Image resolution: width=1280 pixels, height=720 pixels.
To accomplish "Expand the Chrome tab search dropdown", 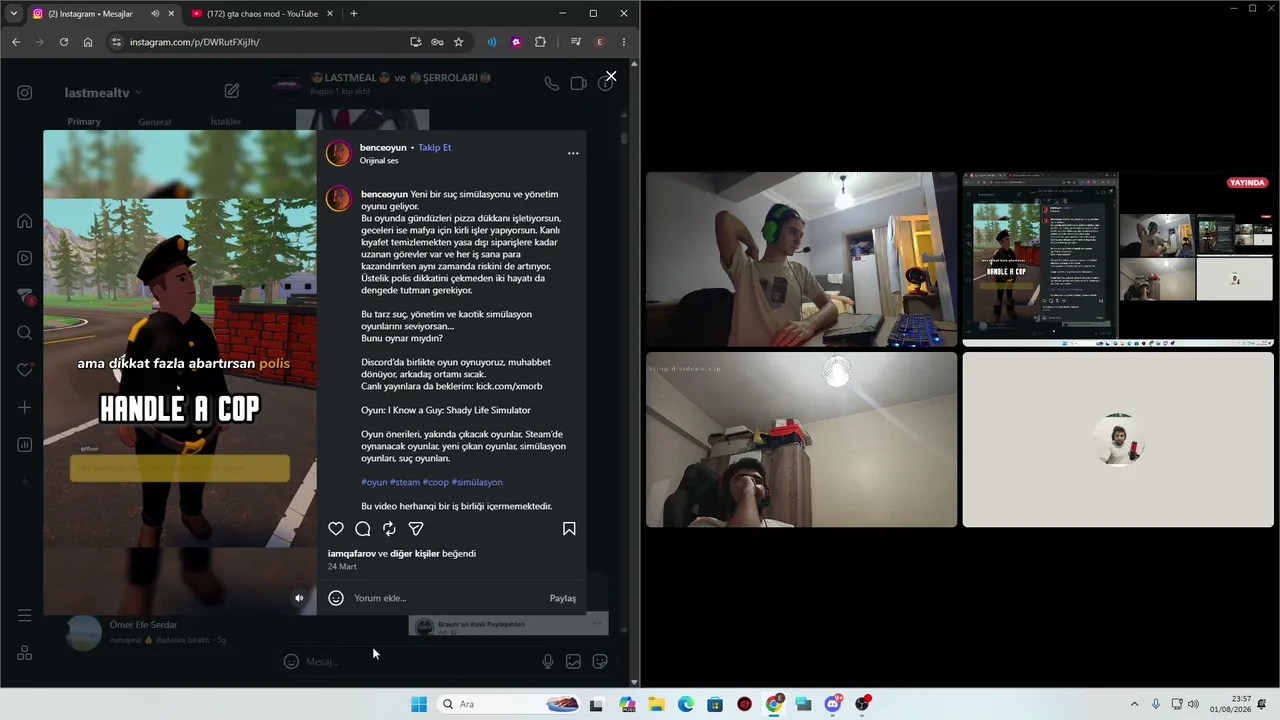I will [x=13, y=14].
